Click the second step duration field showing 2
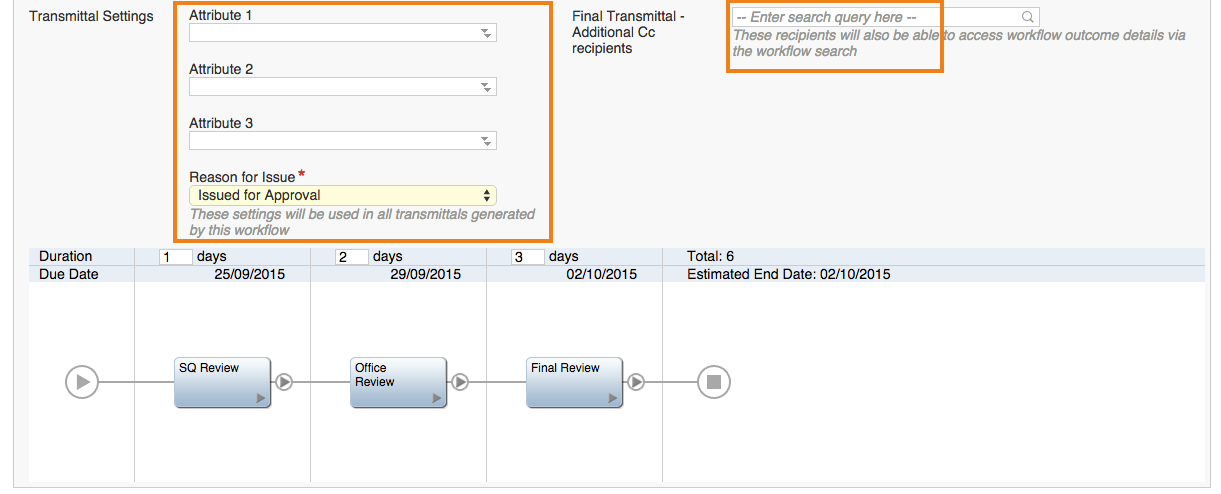1221x494 pixels. click(352, 257)
